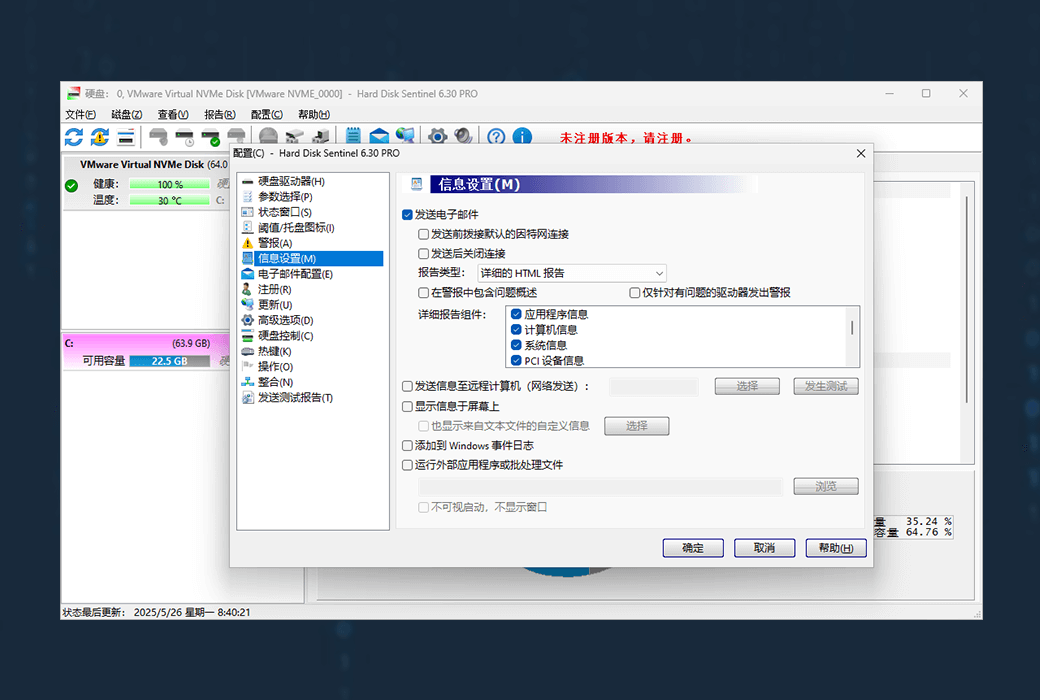Click 帮助(H) button in dialog
Image resolution: width=1040 pixels, height=700 pixels.
pyautogui.click(x=836, y=547)
